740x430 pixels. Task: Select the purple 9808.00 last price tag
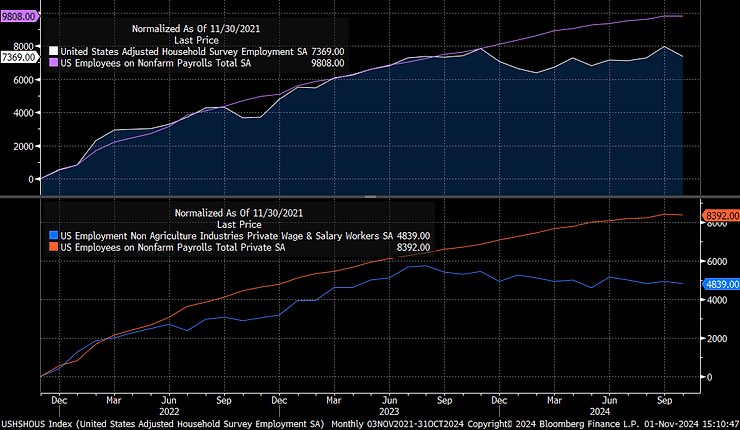point(19,17)
